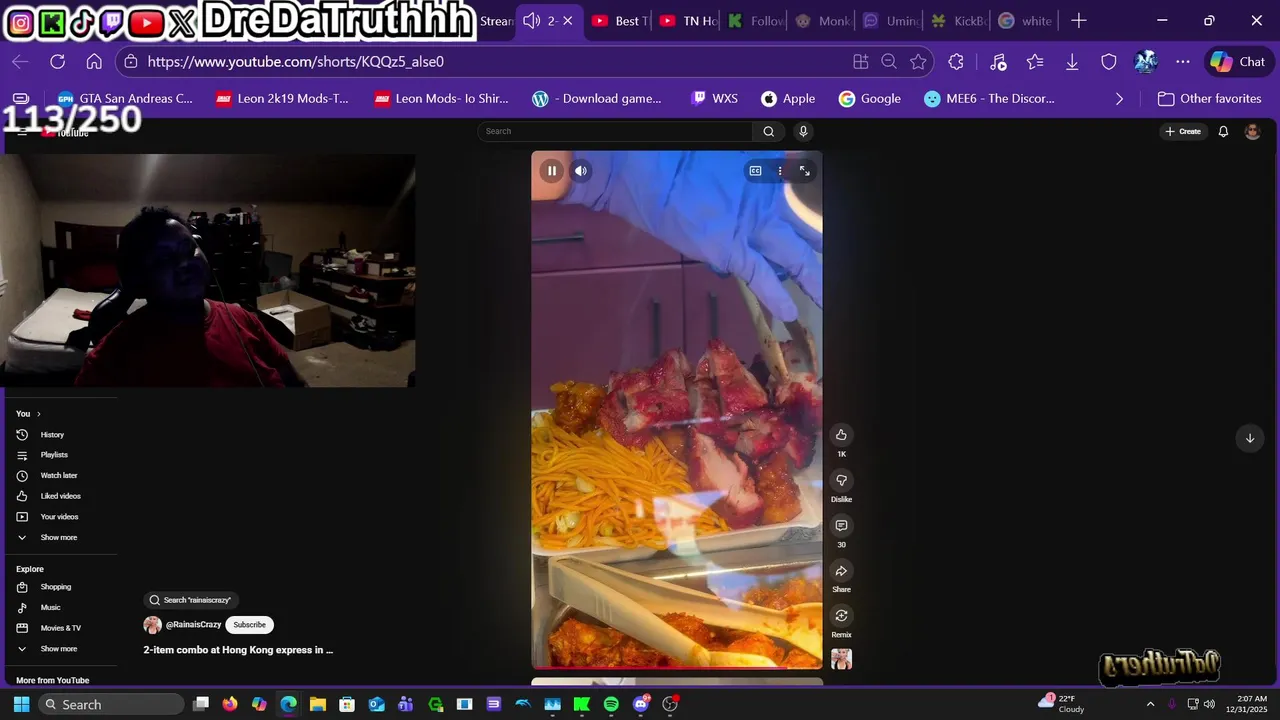This screenshot has width=1280, height=720.
Task: Click YouTube search magnifier button
Action: 768,131
